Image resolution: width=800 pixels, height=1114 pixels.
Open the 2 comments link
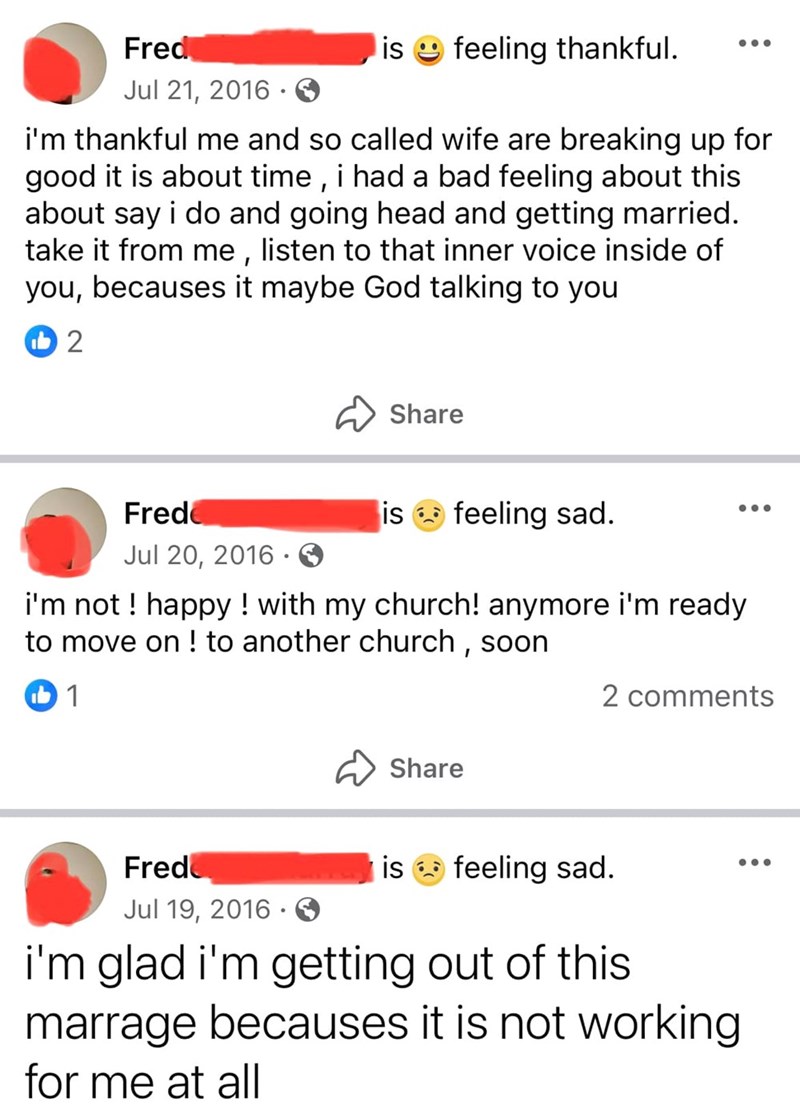coord(687,696)
